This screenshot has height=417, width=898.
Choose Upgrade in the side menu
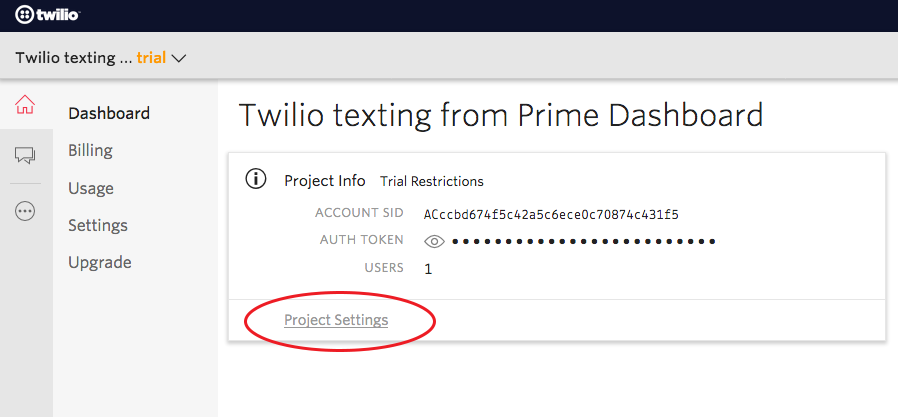coord(100,262)
